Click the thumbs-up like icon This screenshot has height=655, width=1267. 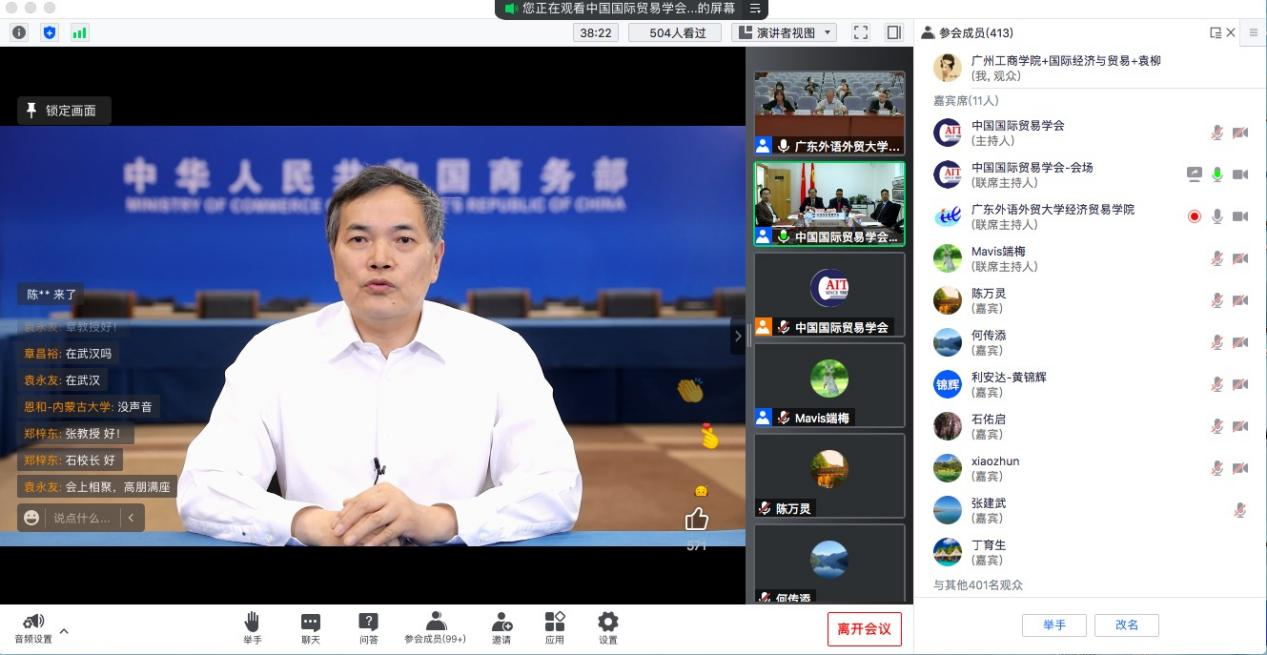(x=696, y=519)
